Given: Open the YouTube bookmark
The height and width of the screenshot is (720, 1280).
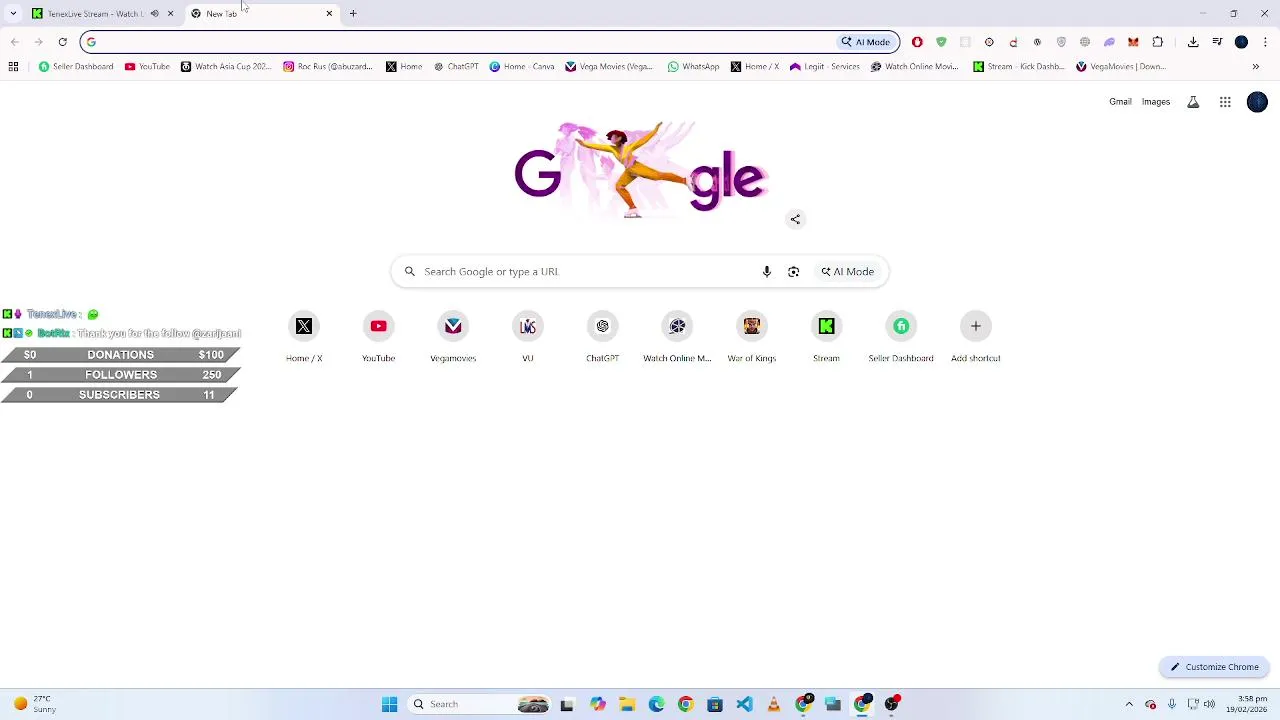Looking at the screenshot, I should [147, 66].
